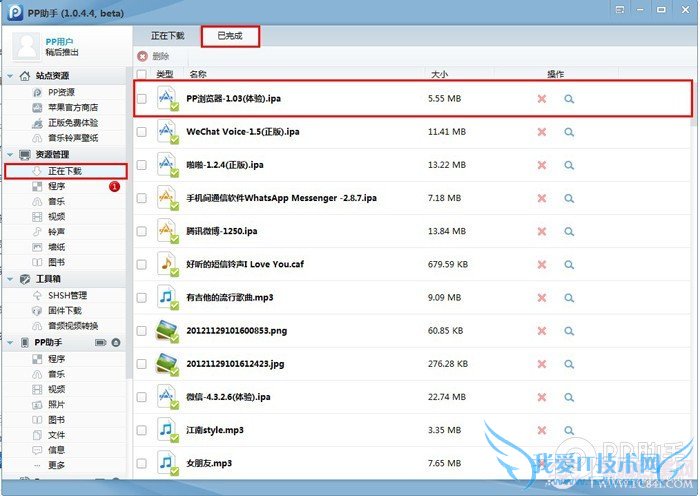Open PP资源 in the sidebar

pyautogui.click(x=62, y=92)
